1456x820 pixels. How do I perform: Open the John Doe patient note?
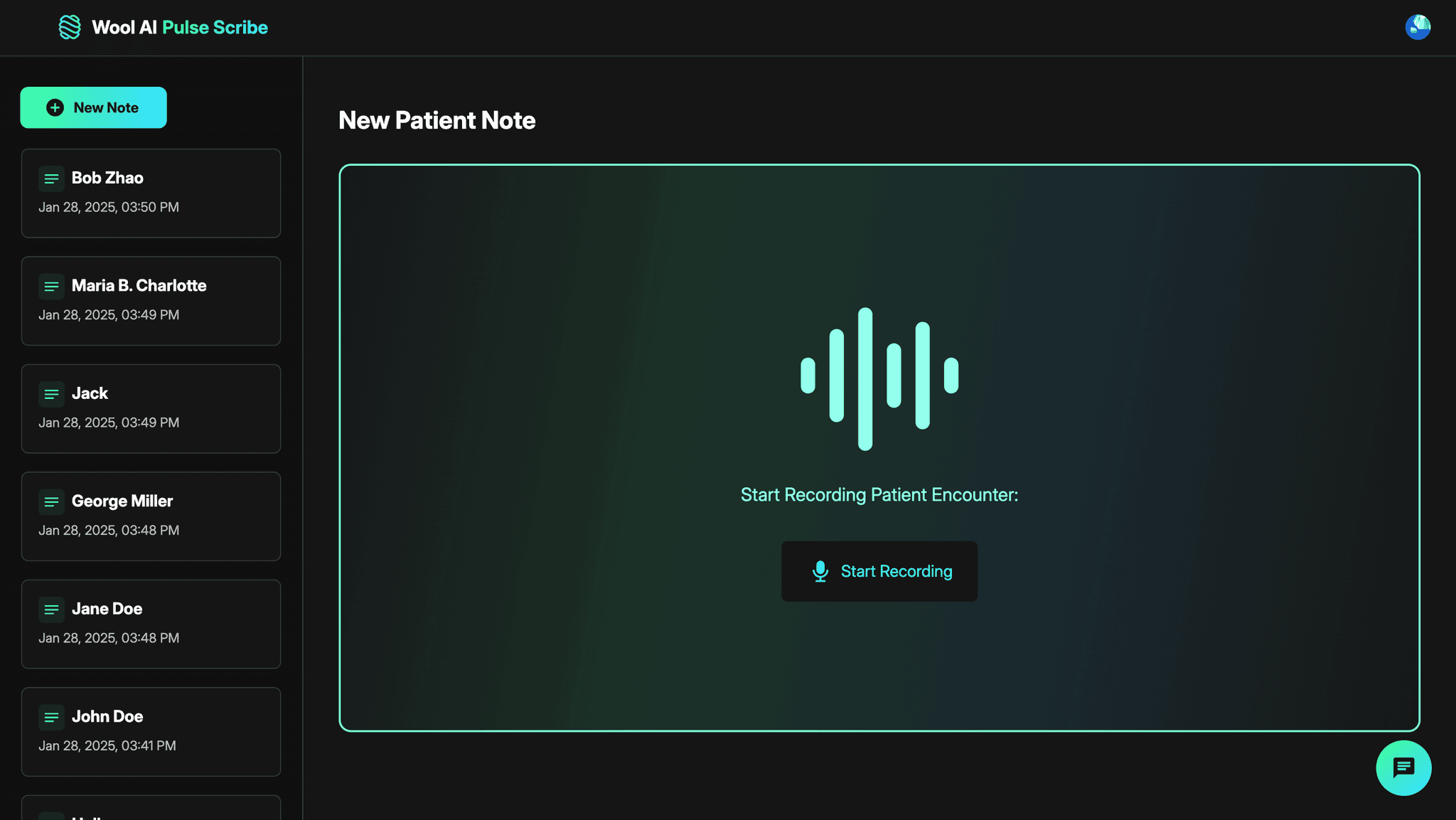coord(151,731)
